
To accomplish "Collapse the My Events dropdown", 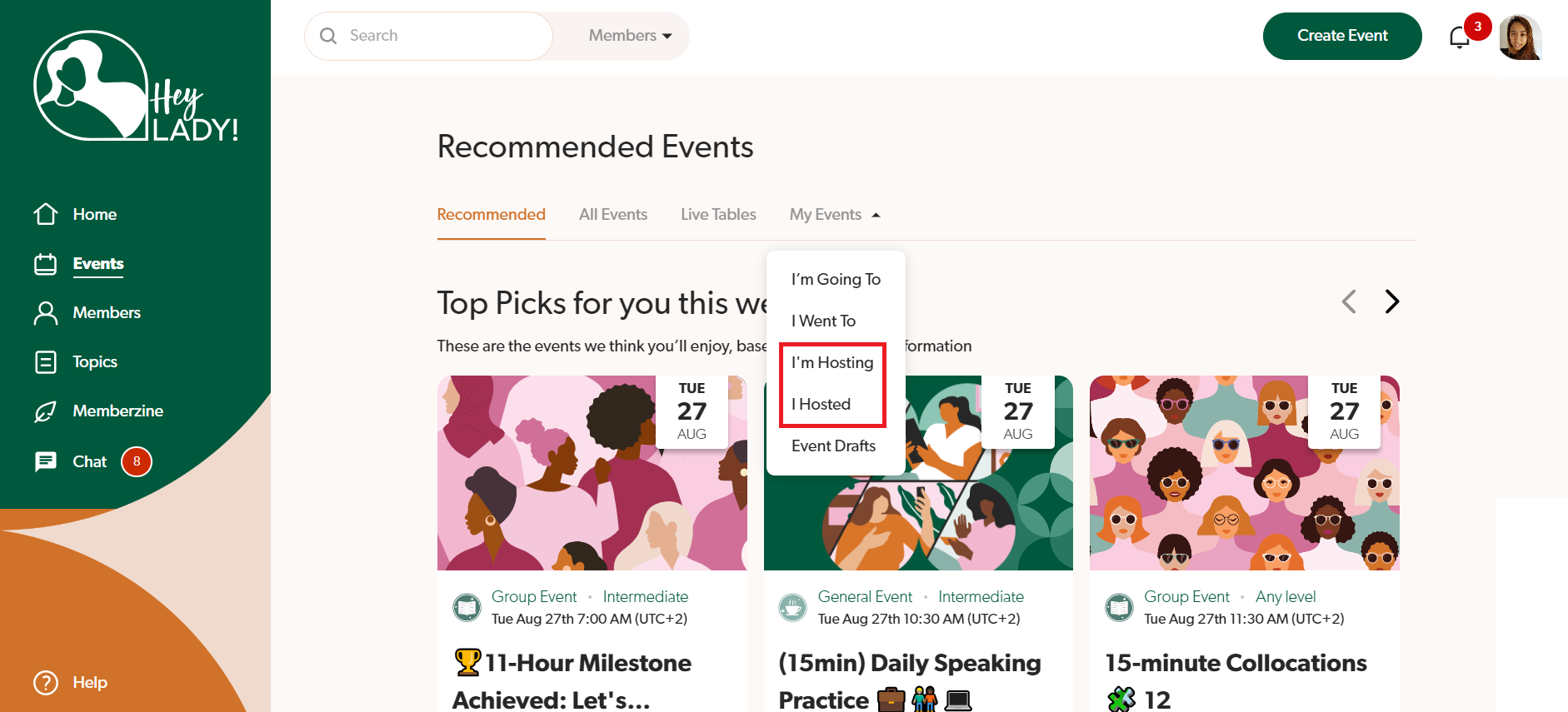I will [x=835, y=215].
